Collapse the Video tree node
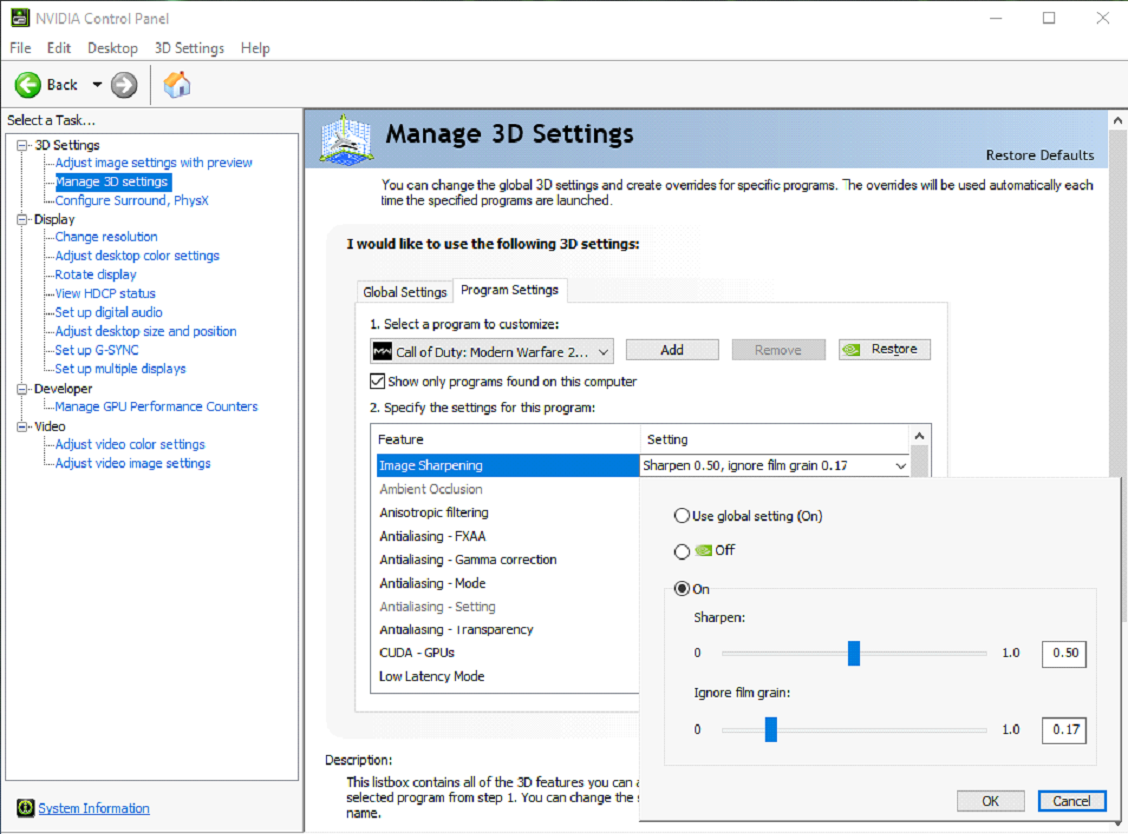Viewport: 1128px width, 834px height. 22,426
